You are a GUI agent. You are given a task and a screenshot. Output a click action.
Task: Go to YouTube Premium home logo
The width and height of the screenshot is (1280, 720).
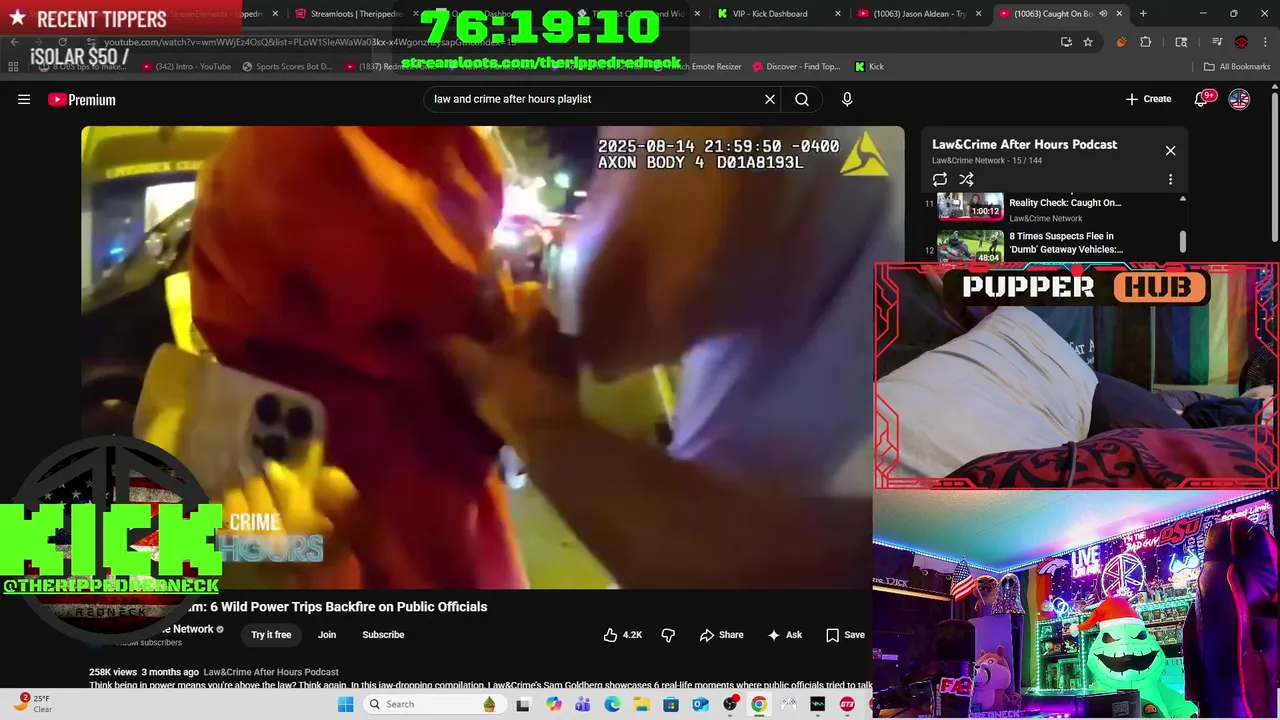click(x=82, y=99)
